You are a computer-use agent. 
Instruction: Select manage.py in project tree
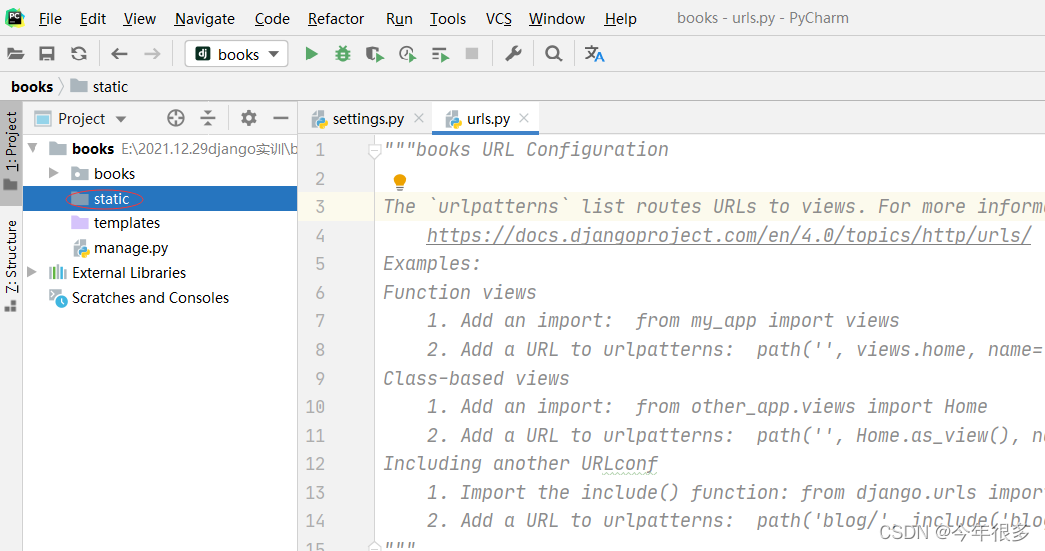pyautogui.click(x=131, y=248)
